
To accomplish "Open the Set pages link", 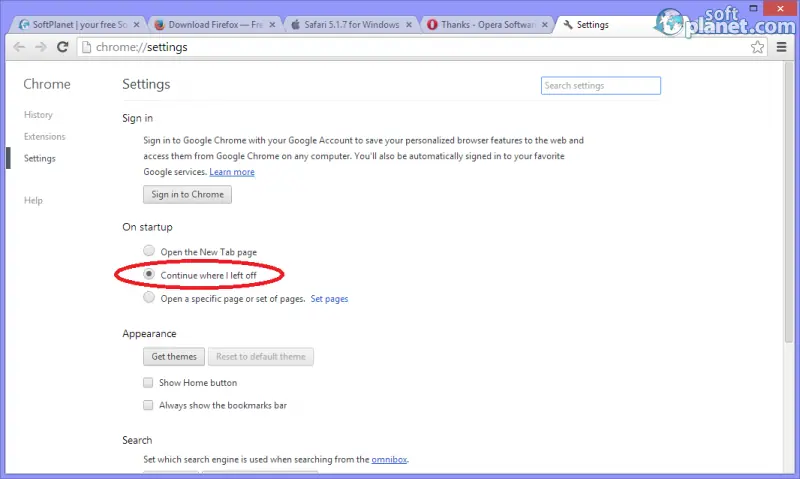I will pyautogui.click(x=329, y=299).
